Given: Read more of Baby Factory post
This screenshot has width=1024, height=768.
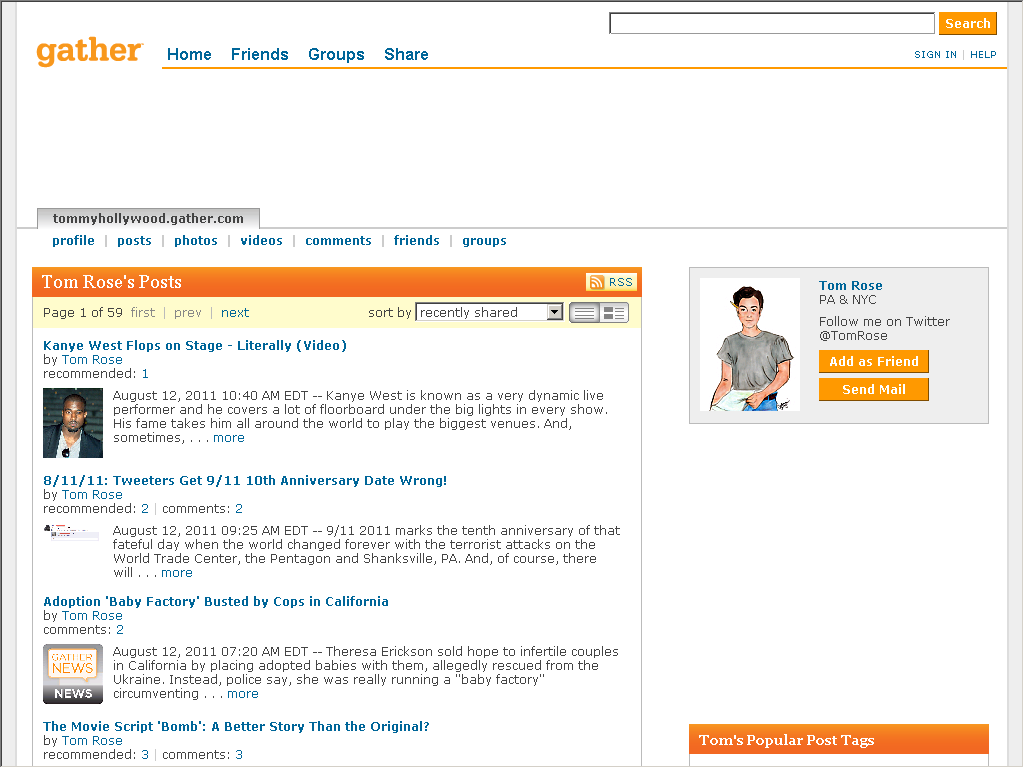Looking at the screenshot, I should [243, 694].
